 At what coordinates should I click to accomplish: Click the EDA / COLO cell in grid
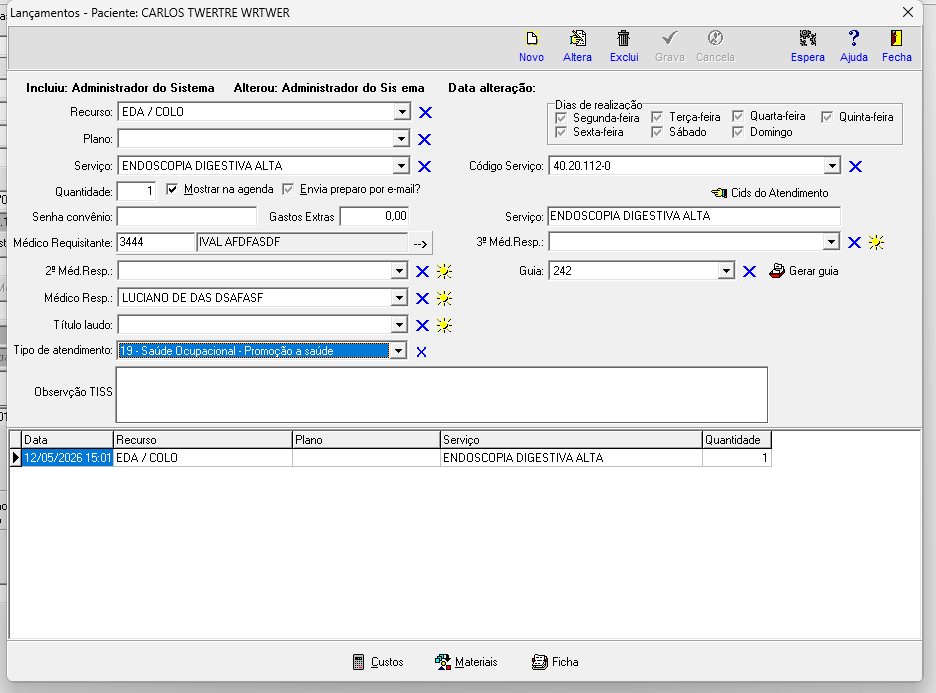coord(202,458)
